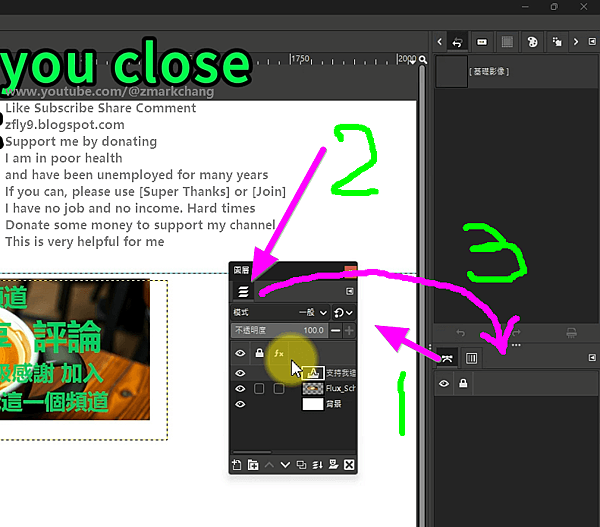
Task: Hide the Flux_Sch layer visibility eye
Action: [240, 388]
